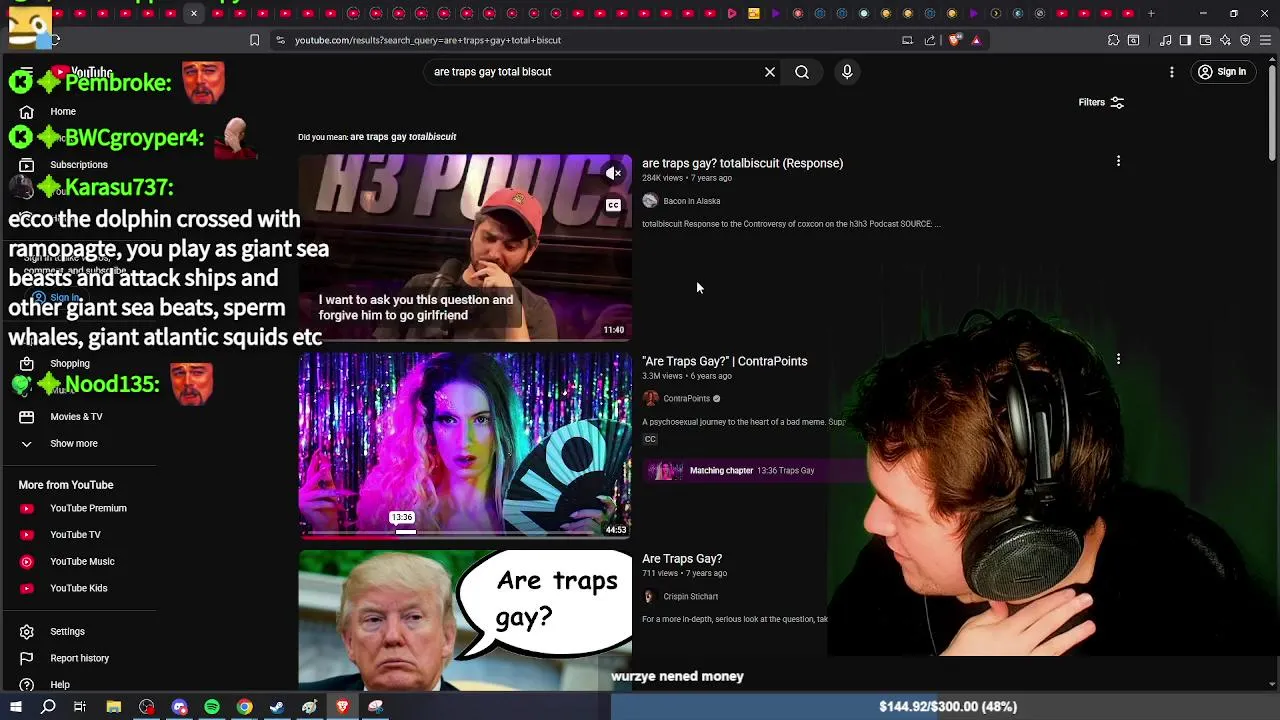Open 'Are Traps Gay?' by Crispin Stichart title
Viewport: 1280px width, 720px height.
tap(682, 559)
